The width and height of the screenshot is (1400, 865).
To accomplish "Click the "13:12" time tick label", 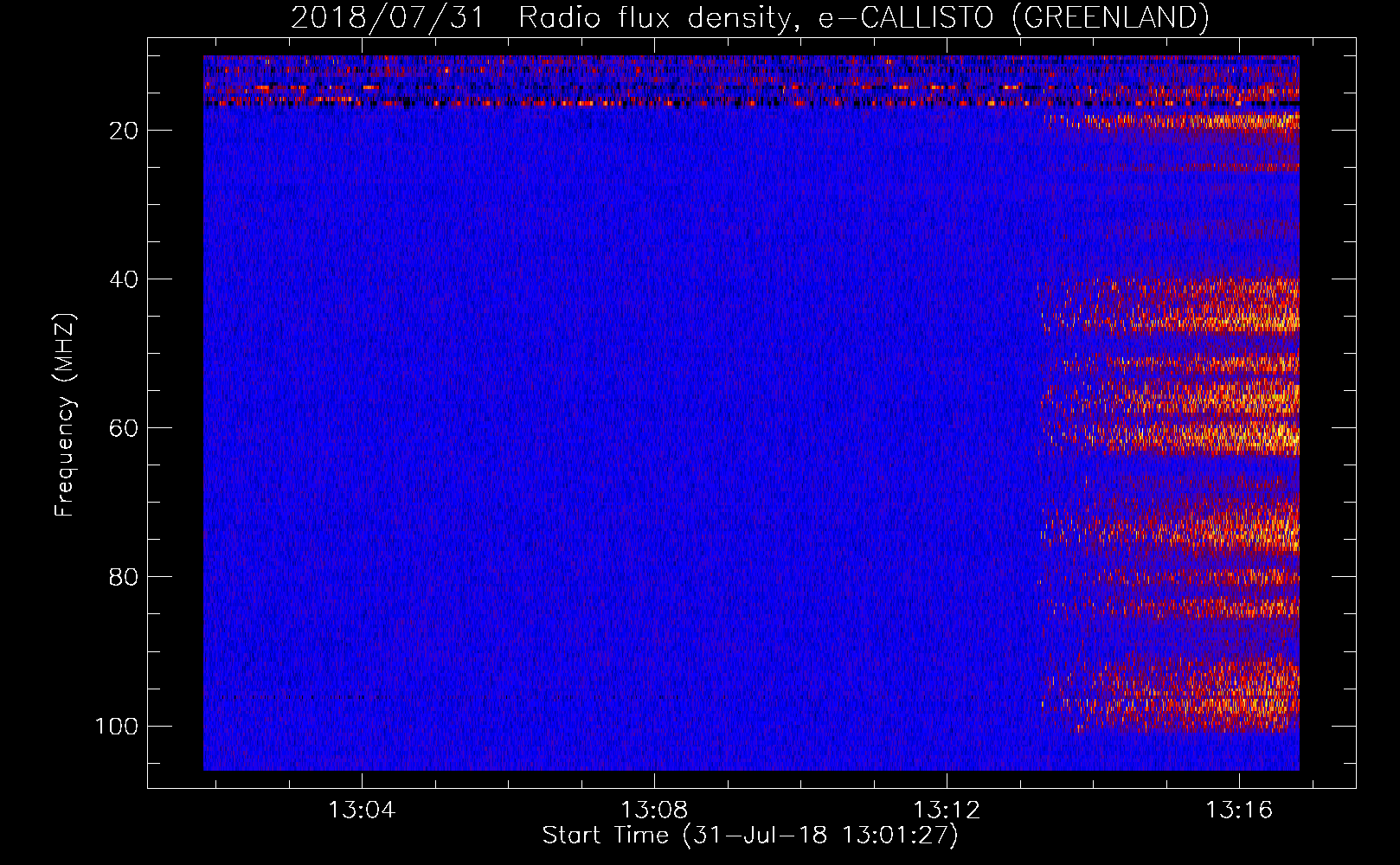I will coord(947,811).
